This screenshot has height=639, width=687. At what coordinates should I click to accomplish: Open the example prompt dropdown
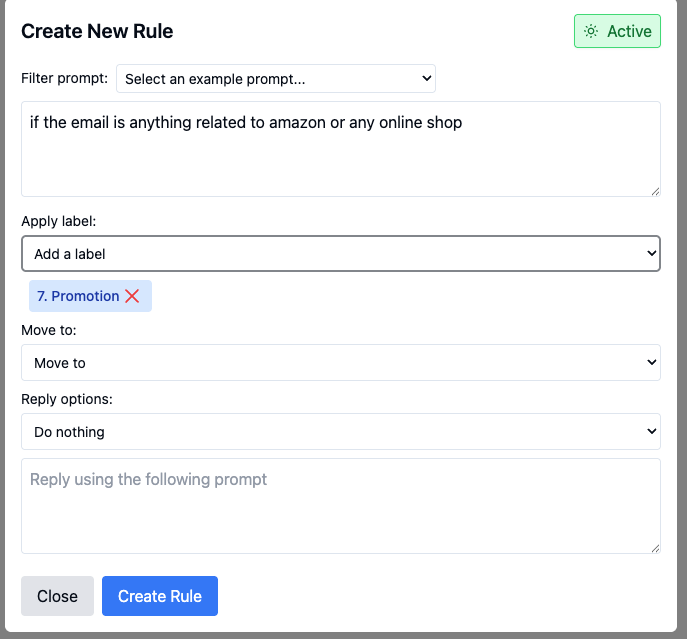click(x=276, y=78)
